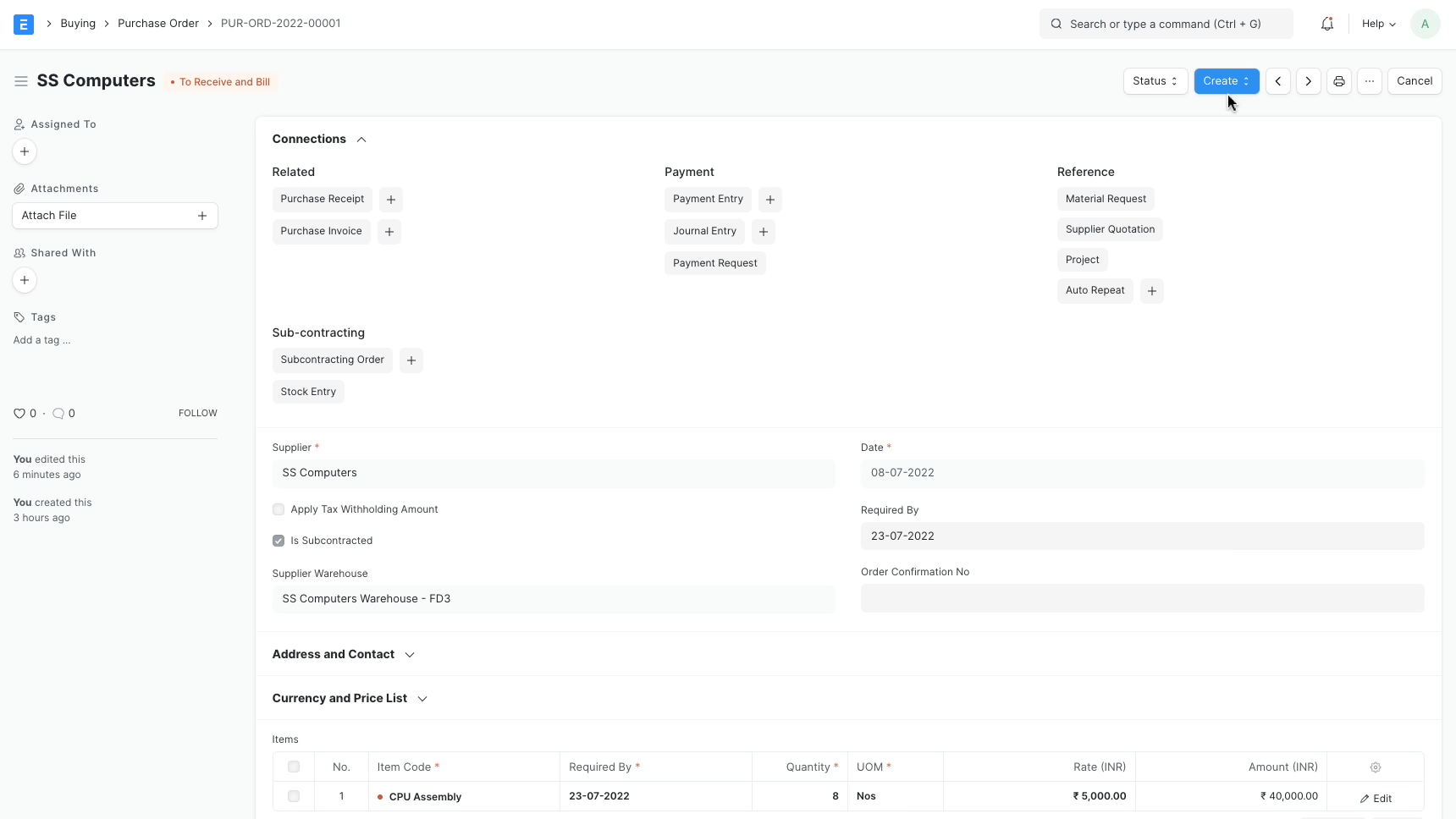Open the items table settings gear
The height and width of the screenshot is (819, 1456).
point(1376,767)
